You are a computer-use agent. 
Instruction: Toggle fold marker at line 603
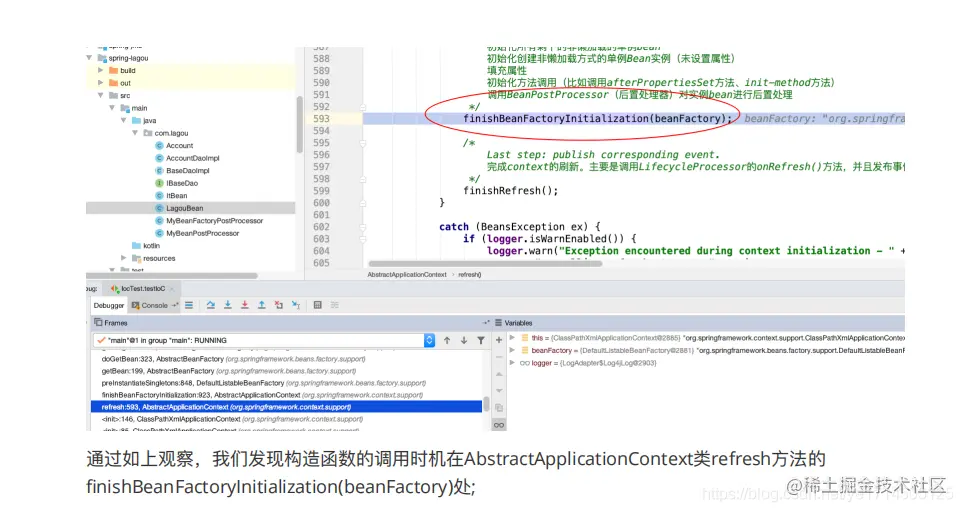pyautogui.click(x=363, y=239)
